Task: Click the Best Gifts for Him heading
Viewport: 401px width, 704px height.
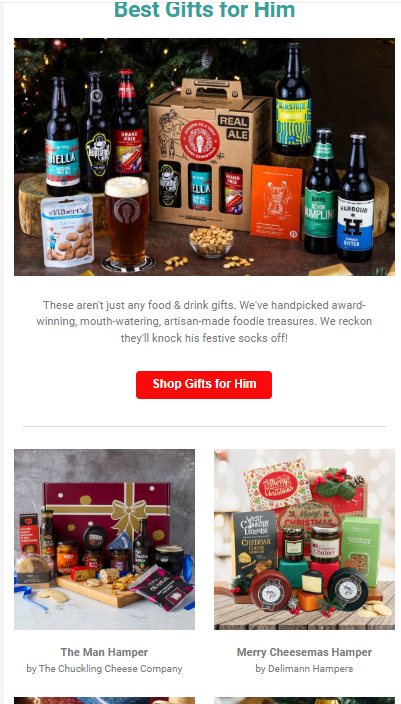Action: [204, 10]
